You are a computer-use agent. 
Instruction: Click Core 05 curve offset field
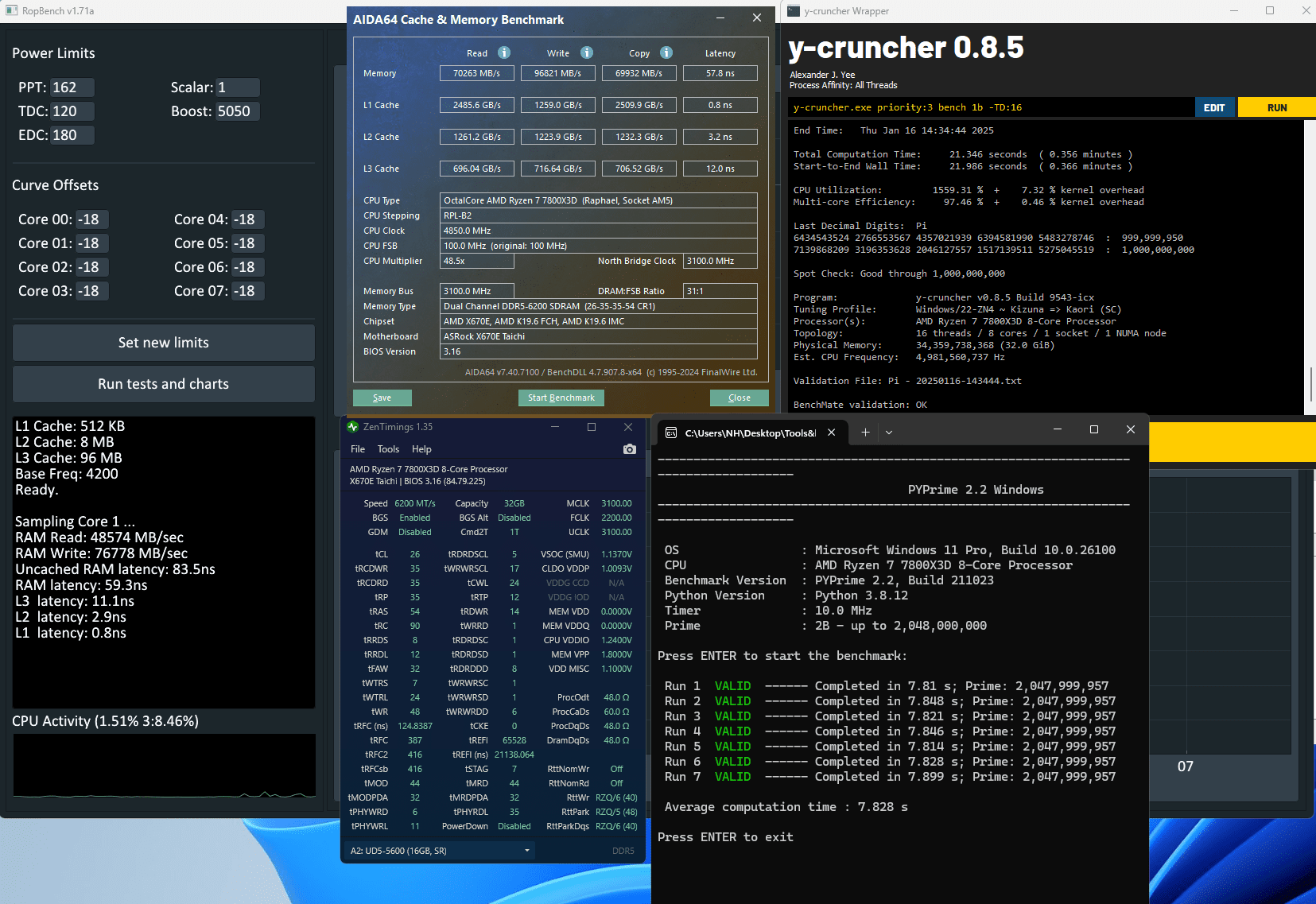248,243
